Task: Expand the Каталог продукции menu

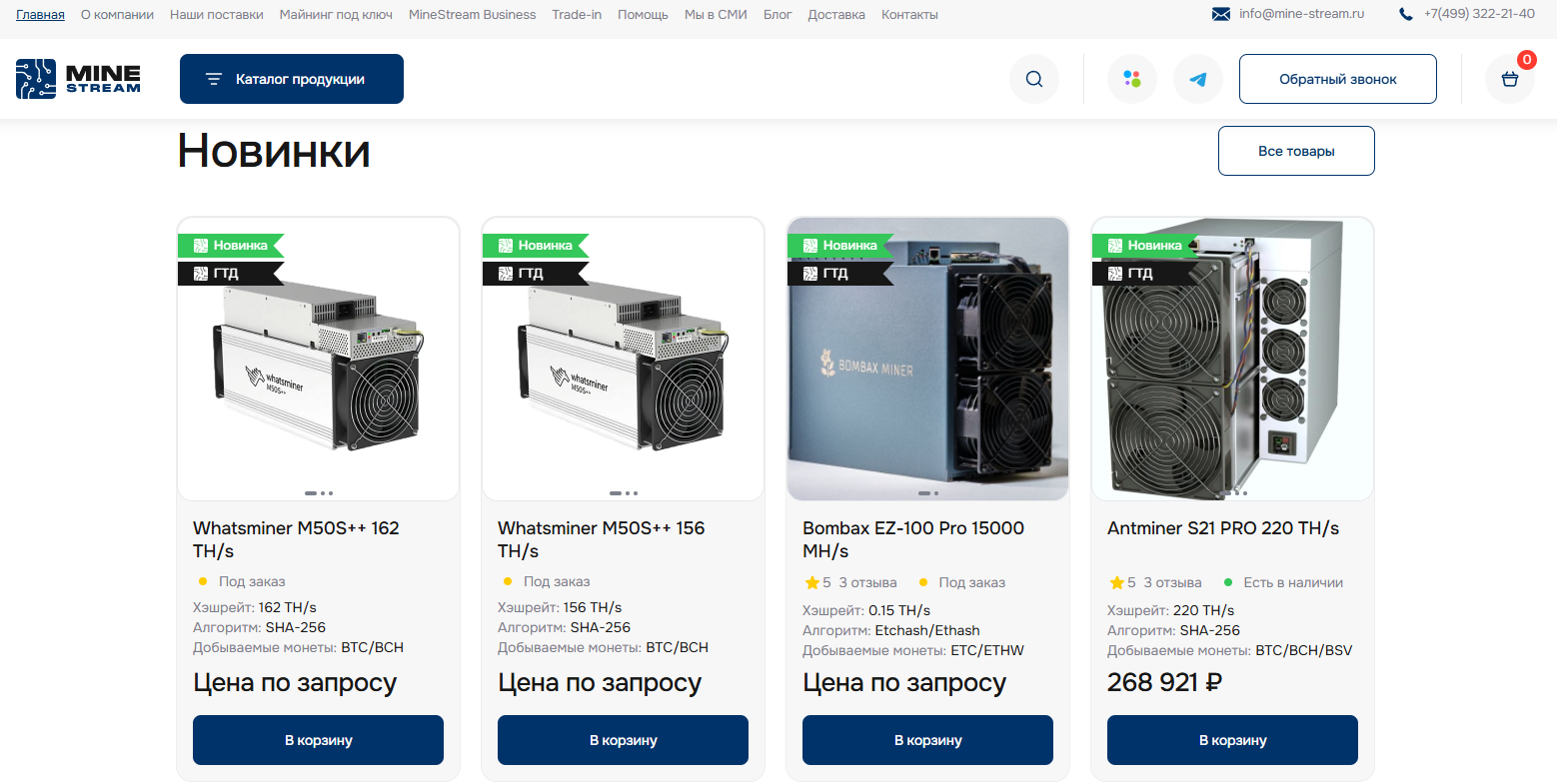Action: pos(292,79)
